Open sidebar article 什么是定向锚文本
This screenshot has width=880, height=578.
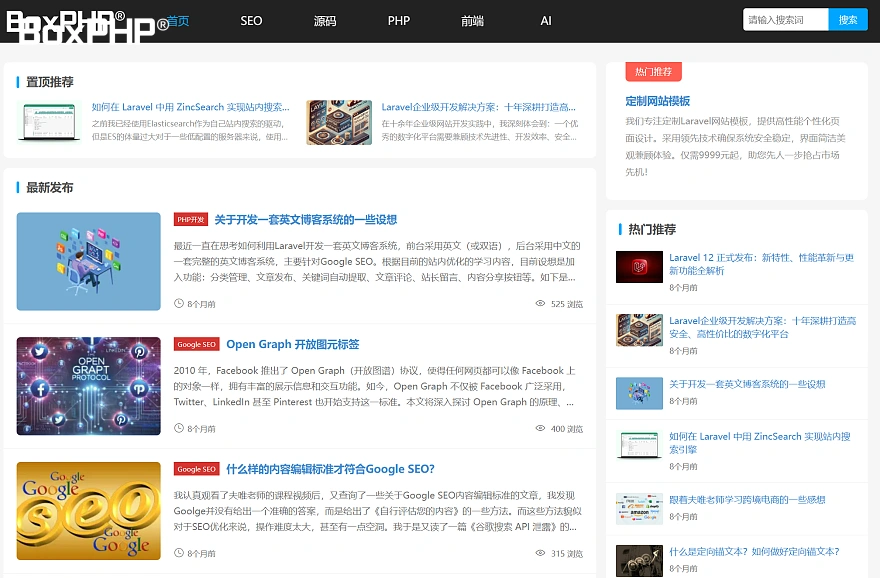point(753,551)
